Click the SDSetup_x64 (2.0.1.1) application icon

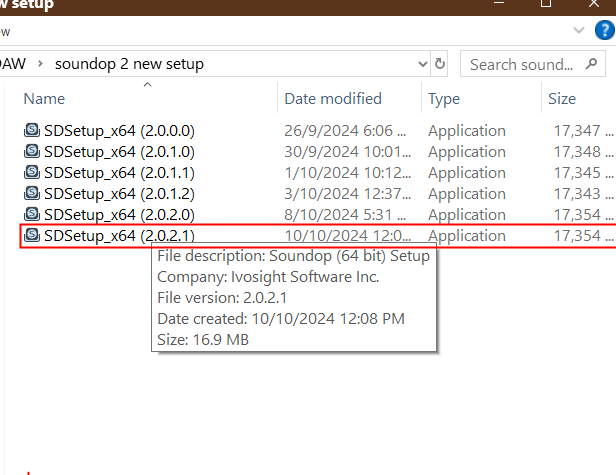(32, 173)
